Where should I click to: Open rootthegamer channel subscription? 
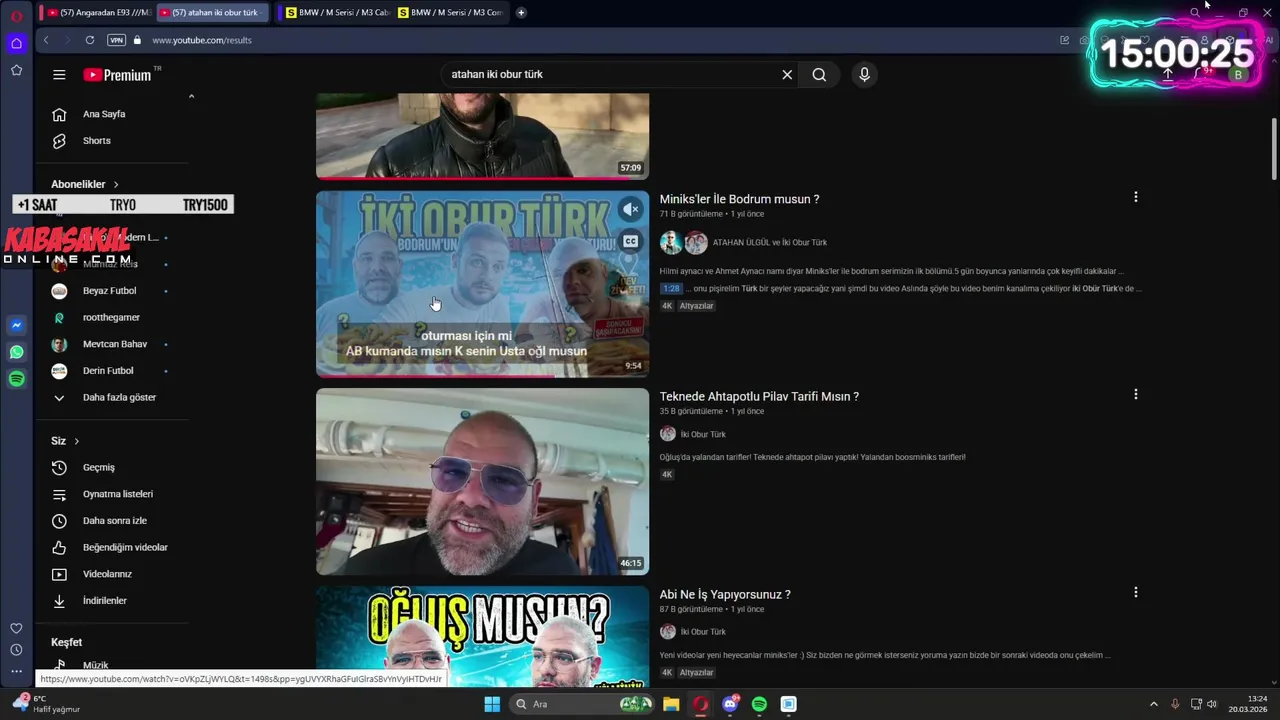(x=112, y=318)
